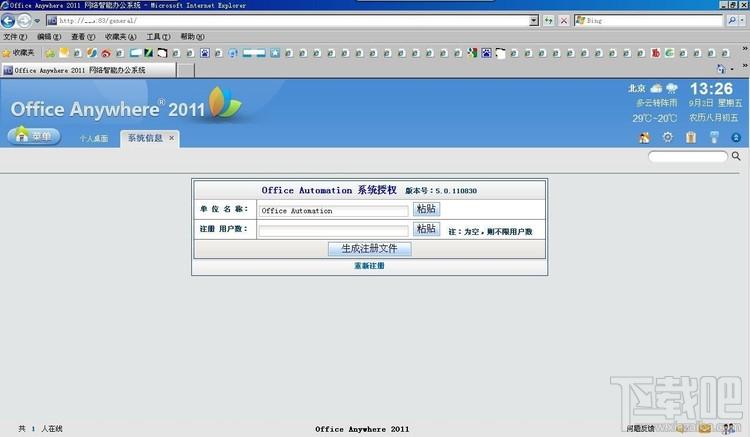Viewport: 750px width, 437px height.
Task: Click the 生成注册文件 button
Action: coord(369,249)
